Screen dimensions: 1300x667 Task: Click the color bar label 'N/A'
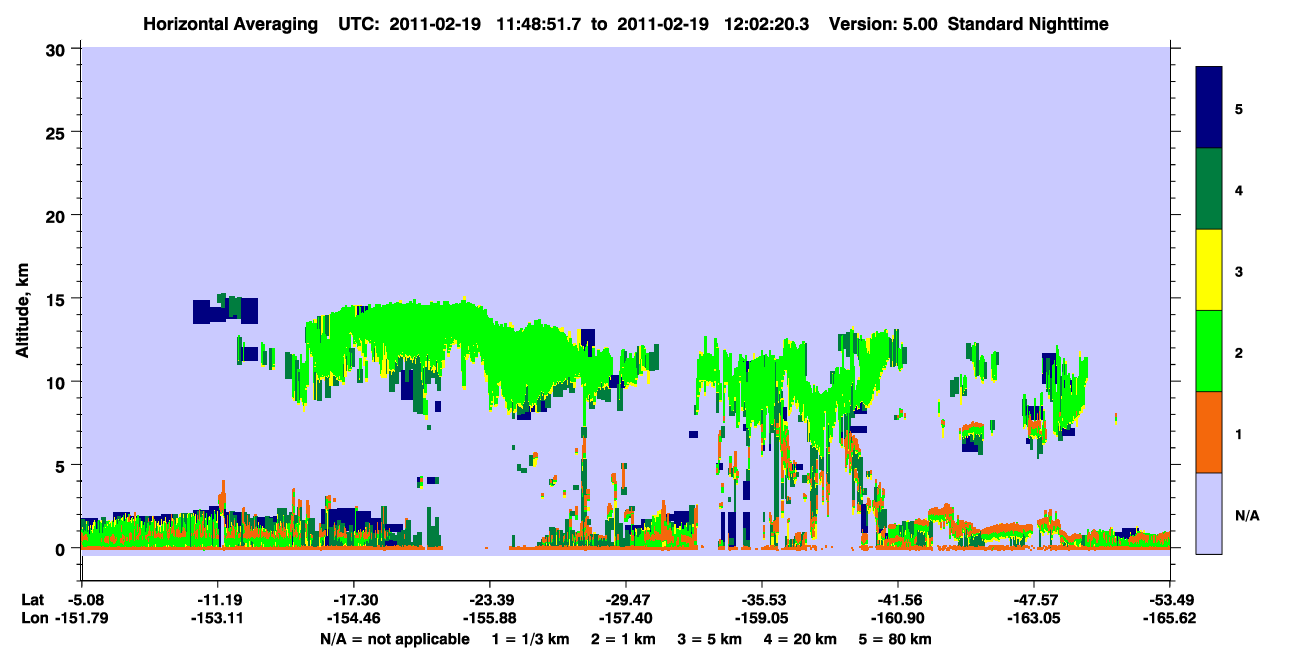pos(1246,516)
